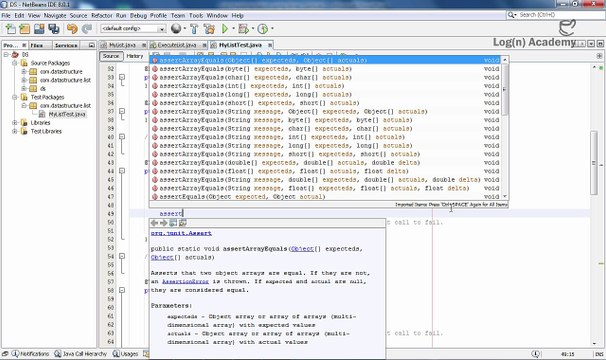The height and width of the screenshot is (360, 606).
Task: Open the Window menu
Action: (x=217, y=15)
